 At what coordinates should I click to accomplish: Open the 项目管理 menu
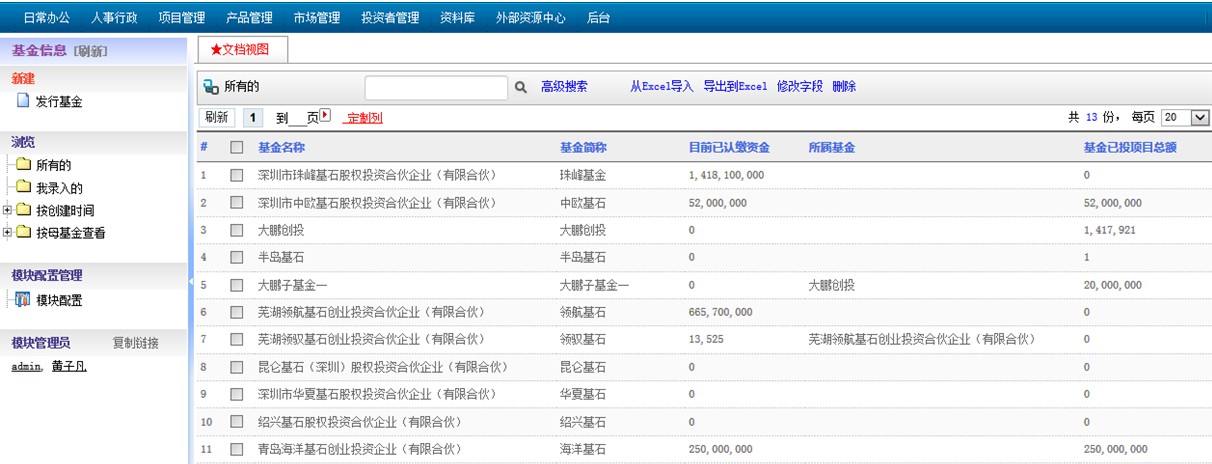[182, 18]
